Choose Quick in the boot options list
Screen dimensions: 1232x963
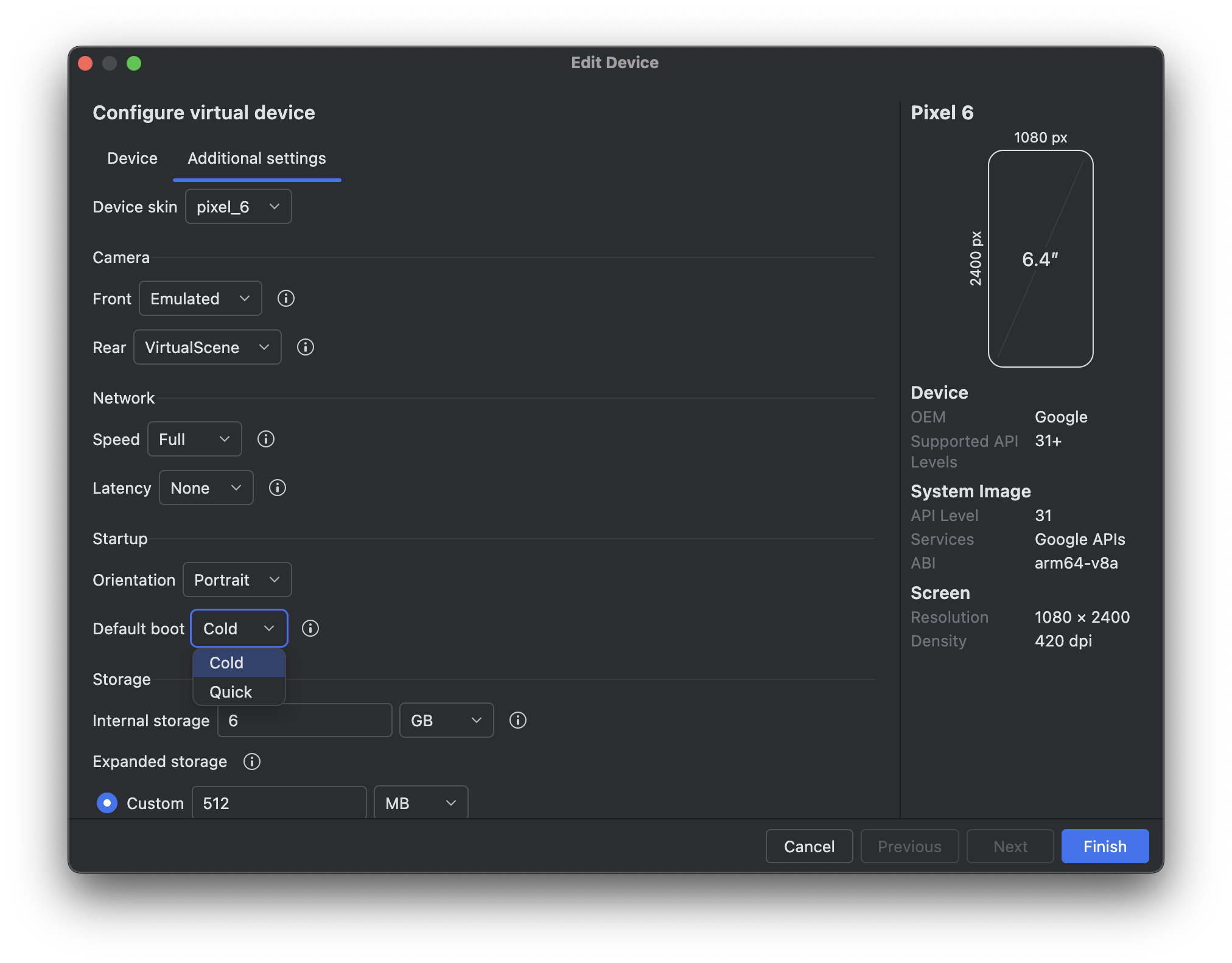[x=239, y=692]
